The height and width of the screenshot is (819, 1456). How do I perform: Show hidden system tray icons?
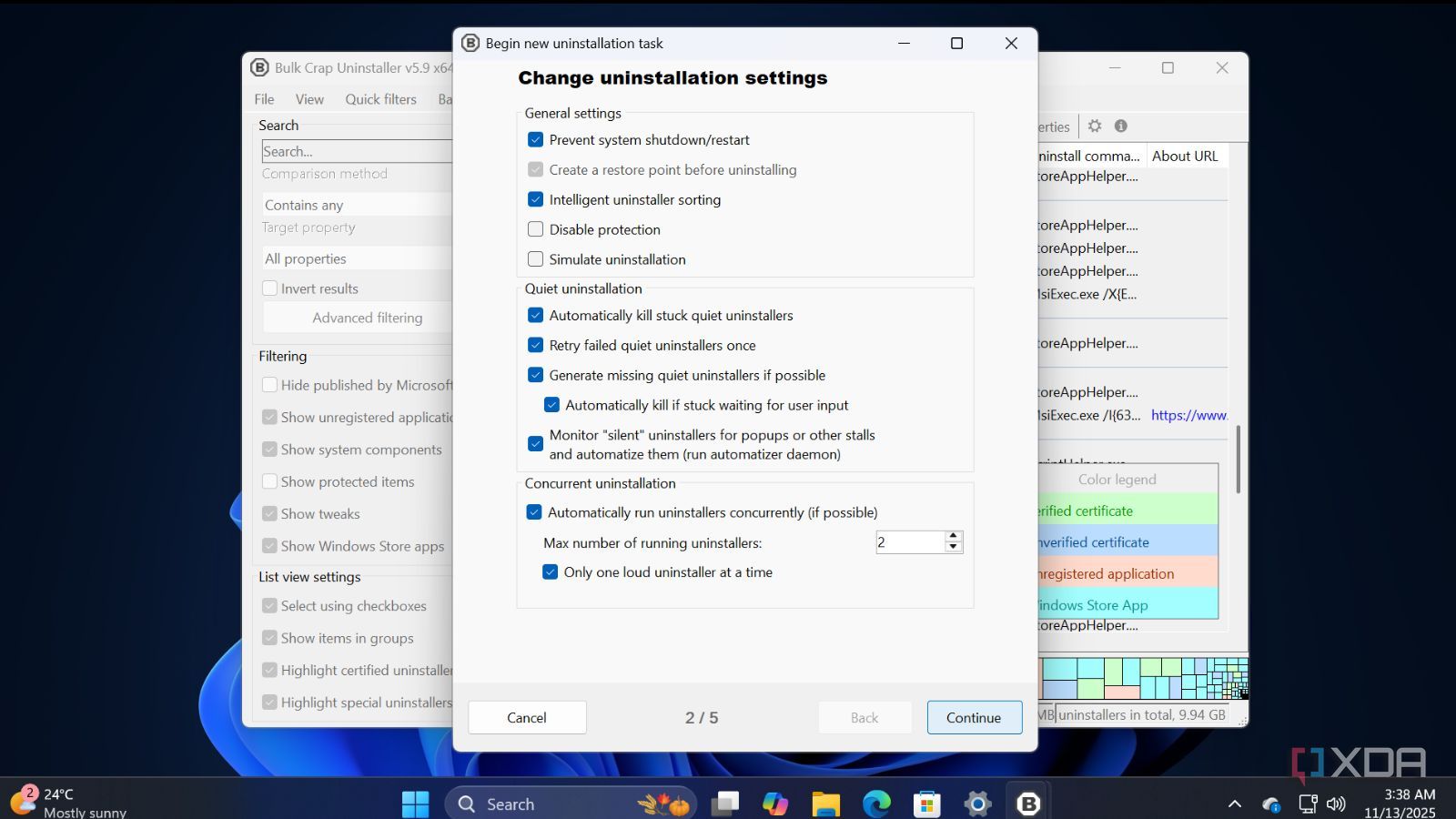click(1234, 804)
